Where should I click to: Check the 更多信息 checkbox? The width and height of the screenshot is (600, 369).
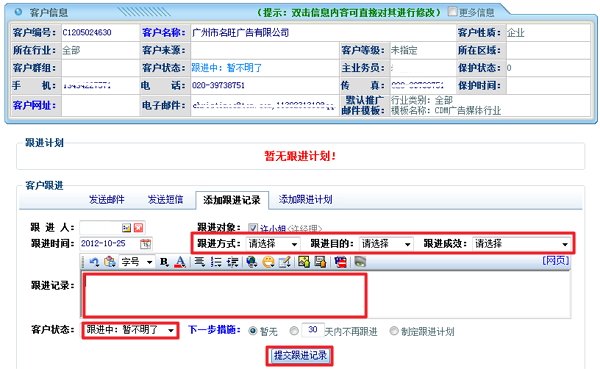pos(452,12)
